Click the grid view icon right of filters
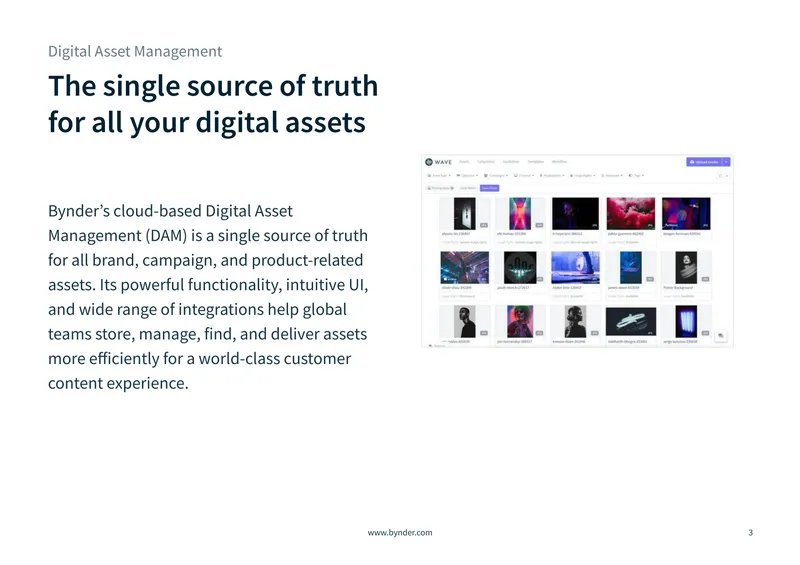Image resolution: width=800 pixels, height=565 pixels. [720, 176]
